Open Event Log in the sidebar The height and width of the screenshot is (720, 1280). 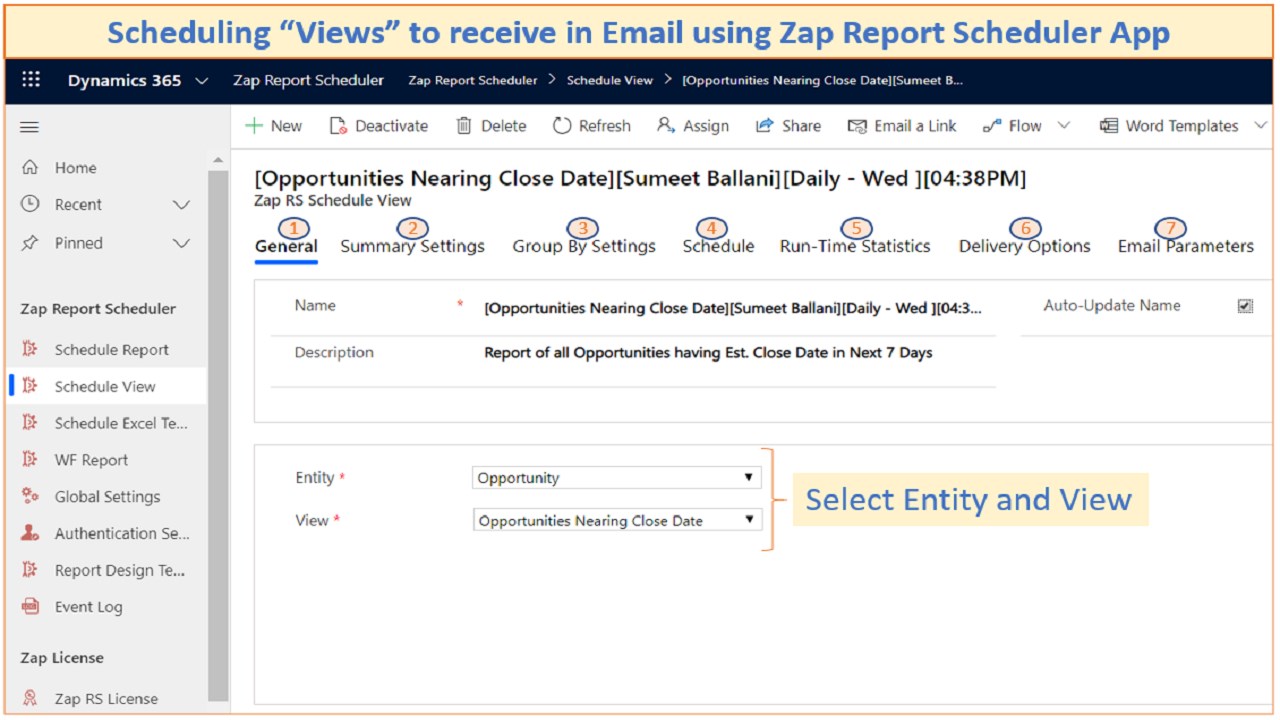point(88,606)
